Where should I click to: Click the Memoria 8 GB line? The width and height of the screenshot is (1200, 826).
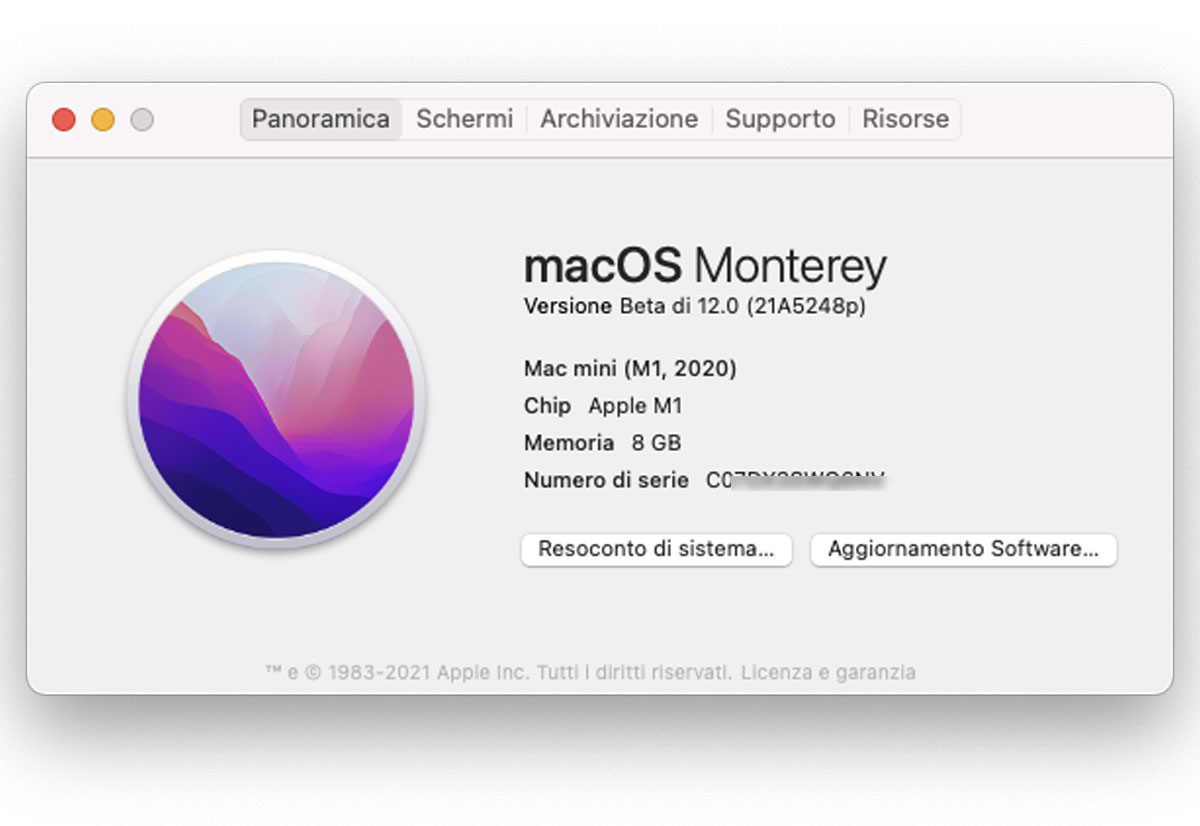point(602,442)
